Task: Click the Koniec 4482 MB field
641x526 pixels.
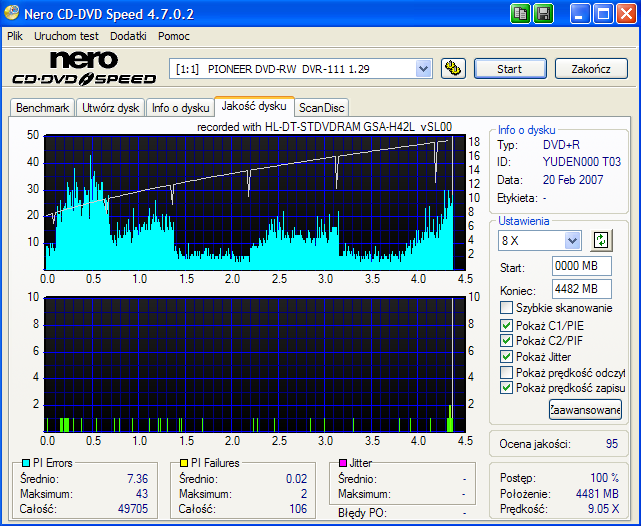Action: 581,289
